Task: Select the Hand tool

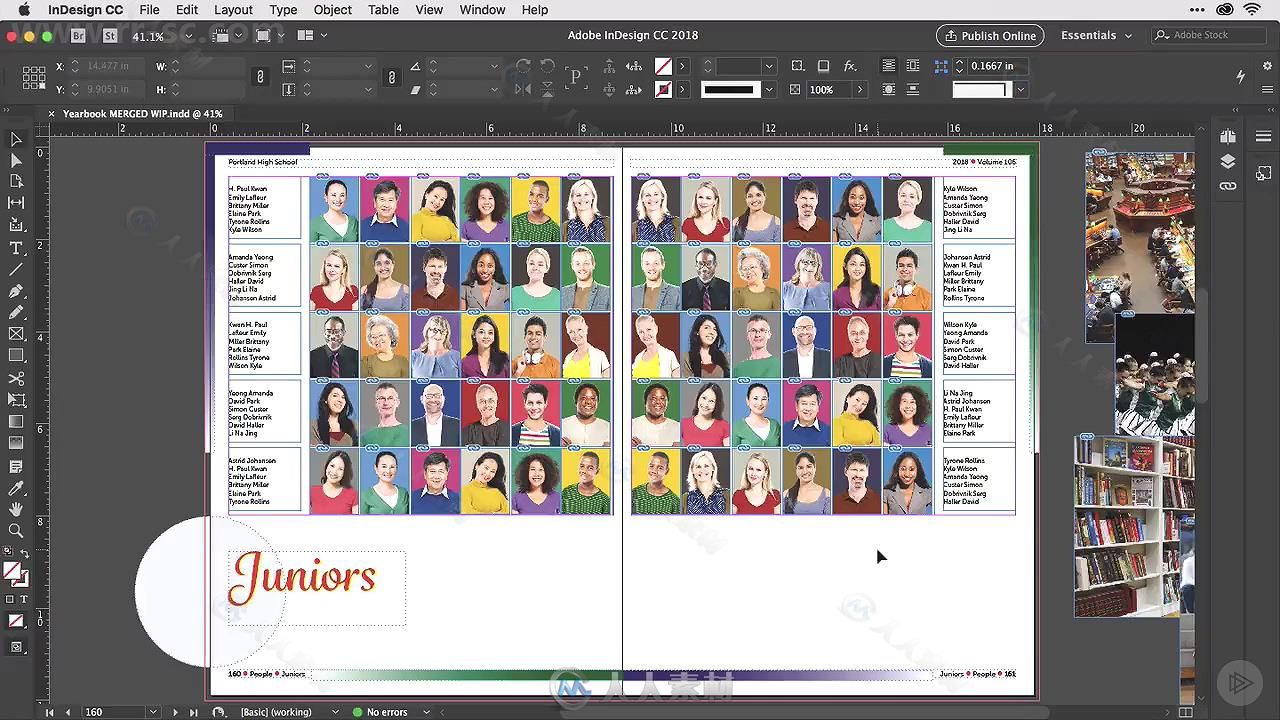Action: 15,510
